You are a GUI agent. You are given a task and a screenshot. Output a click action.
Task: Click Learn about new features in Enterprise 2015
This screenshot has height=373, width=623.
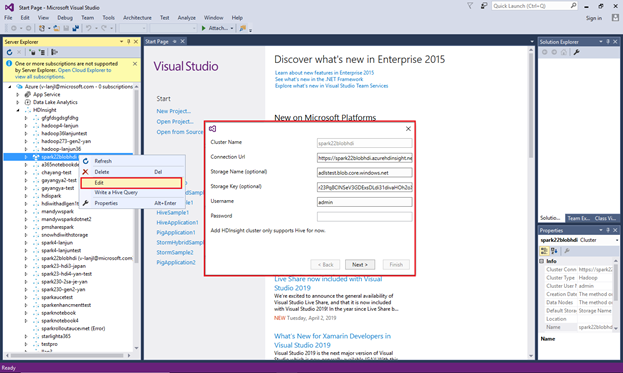(x=324, y=73)
